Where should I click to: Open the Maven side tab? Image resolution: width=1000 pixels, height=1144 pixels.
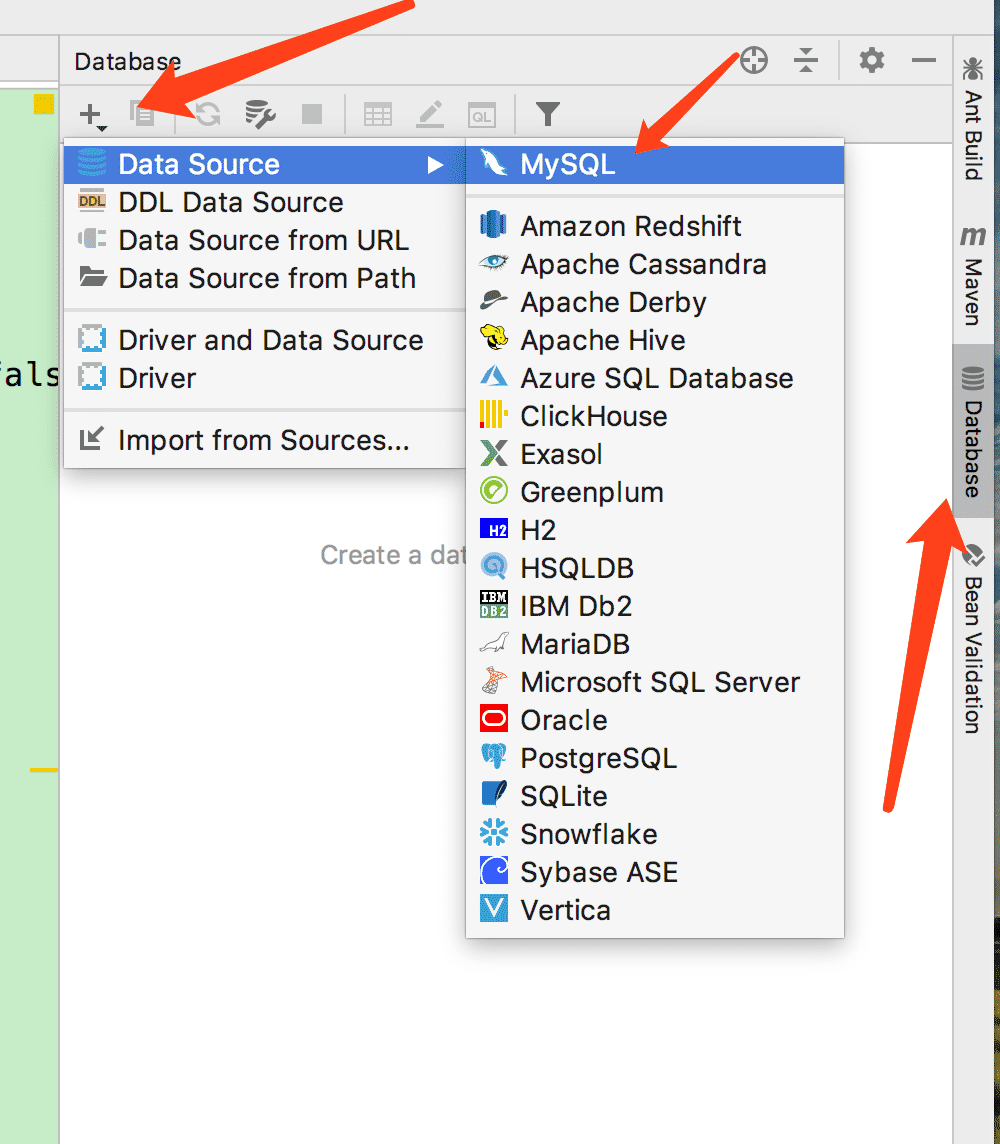pyautogui.click(x=972, y=277)
